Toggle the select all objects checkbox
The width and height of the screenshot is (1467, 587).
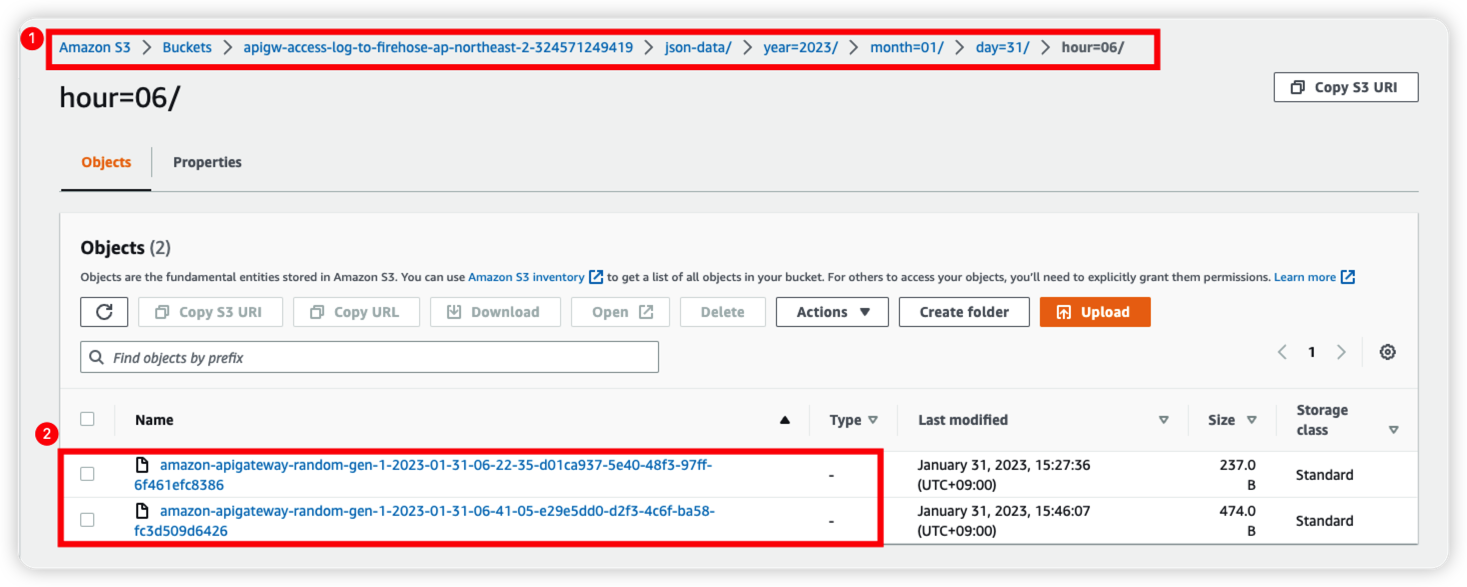[x=87, y=419]
